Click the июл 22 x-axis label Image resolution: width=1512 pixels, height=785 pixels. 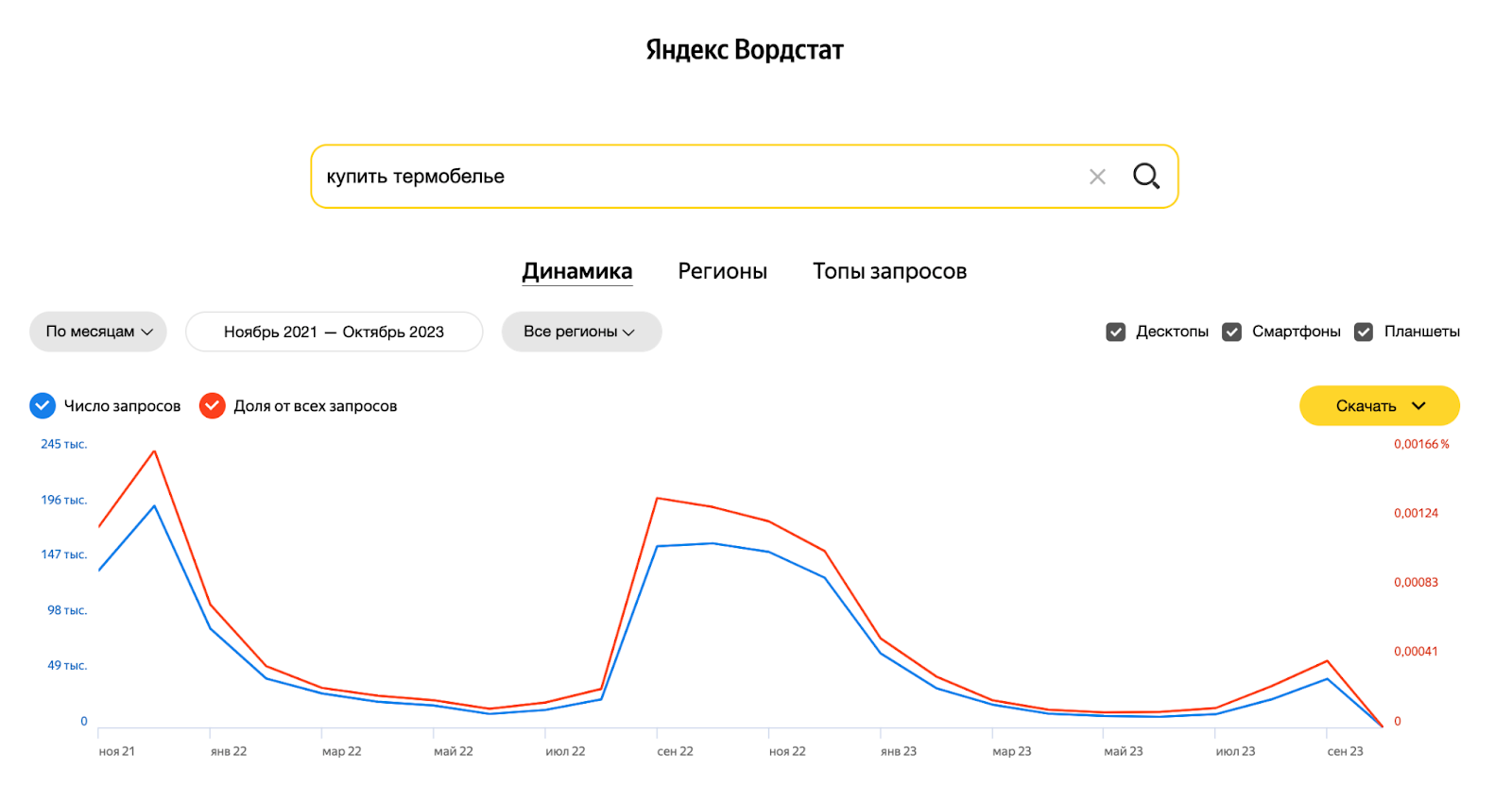(x=565, y=751)
